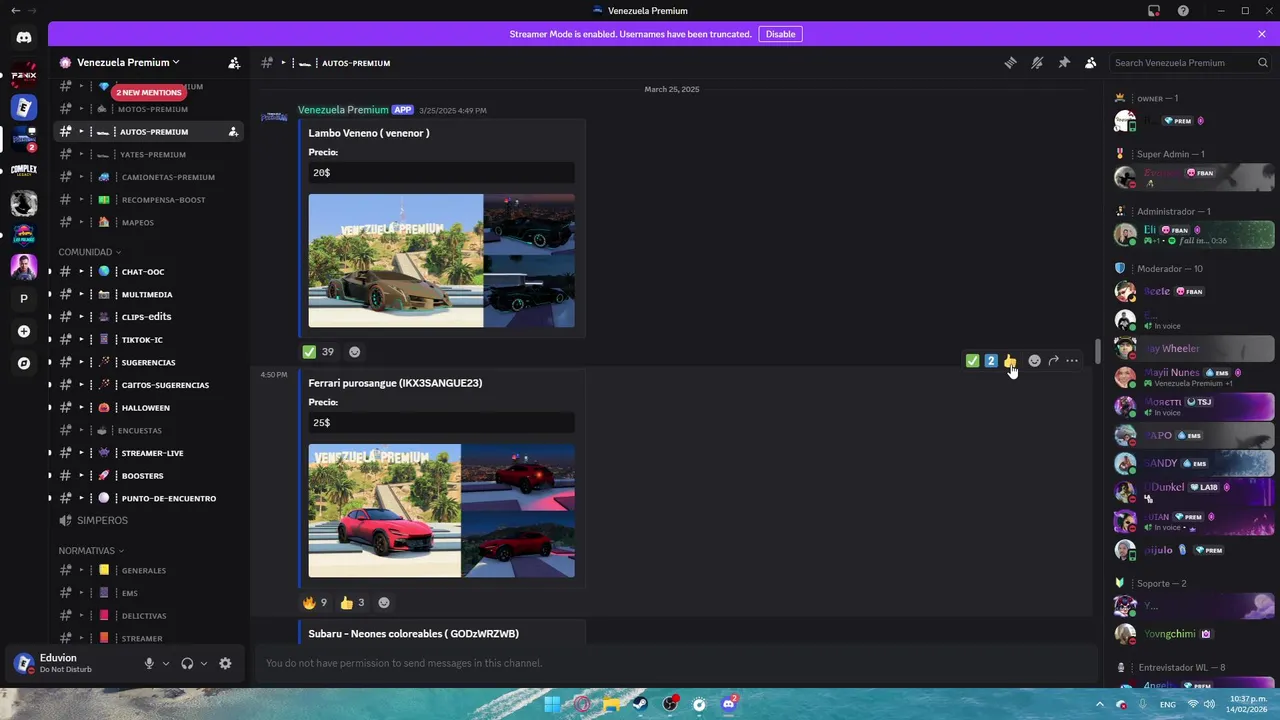Image resolution: width=1280 pixels, height=720 pixels.
Task: Open the Windows Start menu
Action: 552,704
